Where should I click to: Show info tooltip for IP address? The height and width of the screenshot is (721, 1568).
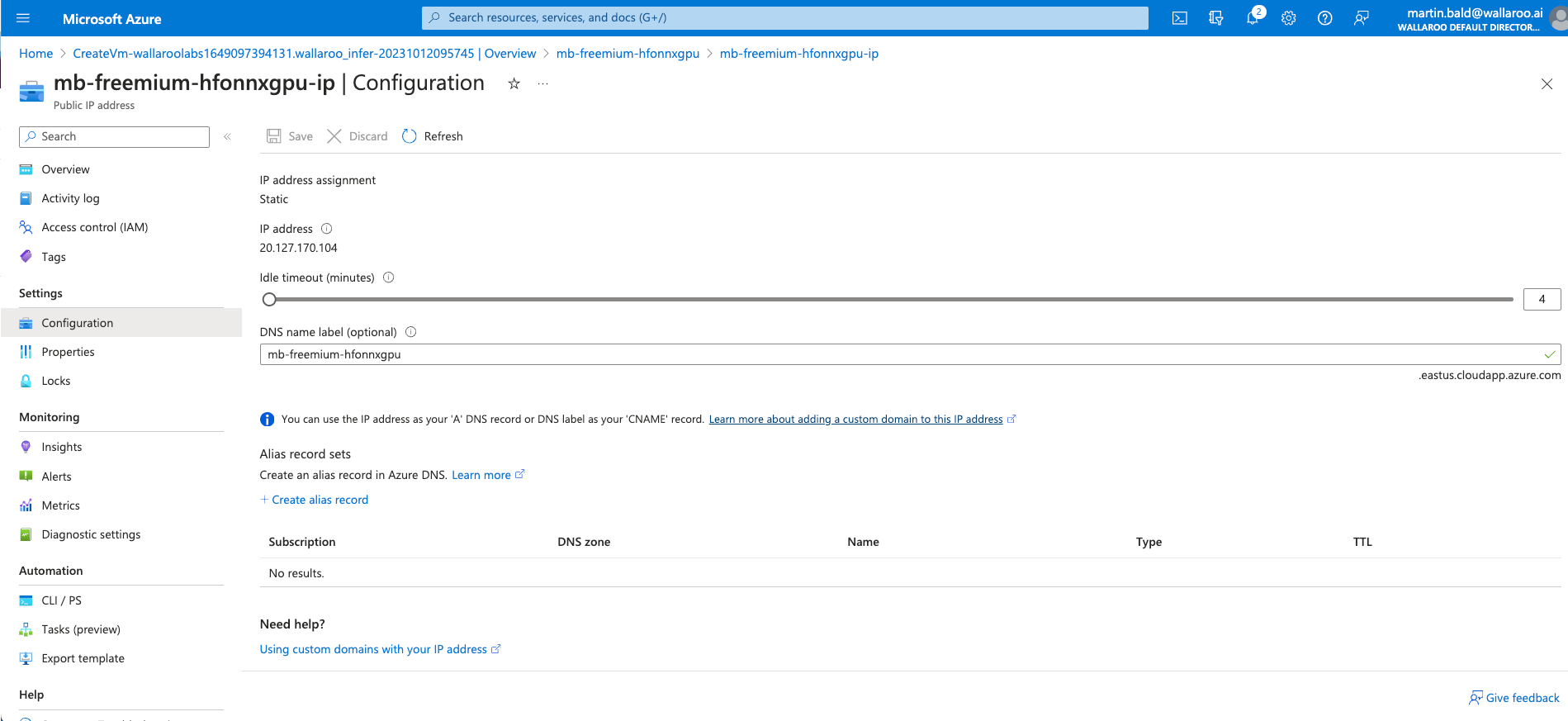(326, 229)
